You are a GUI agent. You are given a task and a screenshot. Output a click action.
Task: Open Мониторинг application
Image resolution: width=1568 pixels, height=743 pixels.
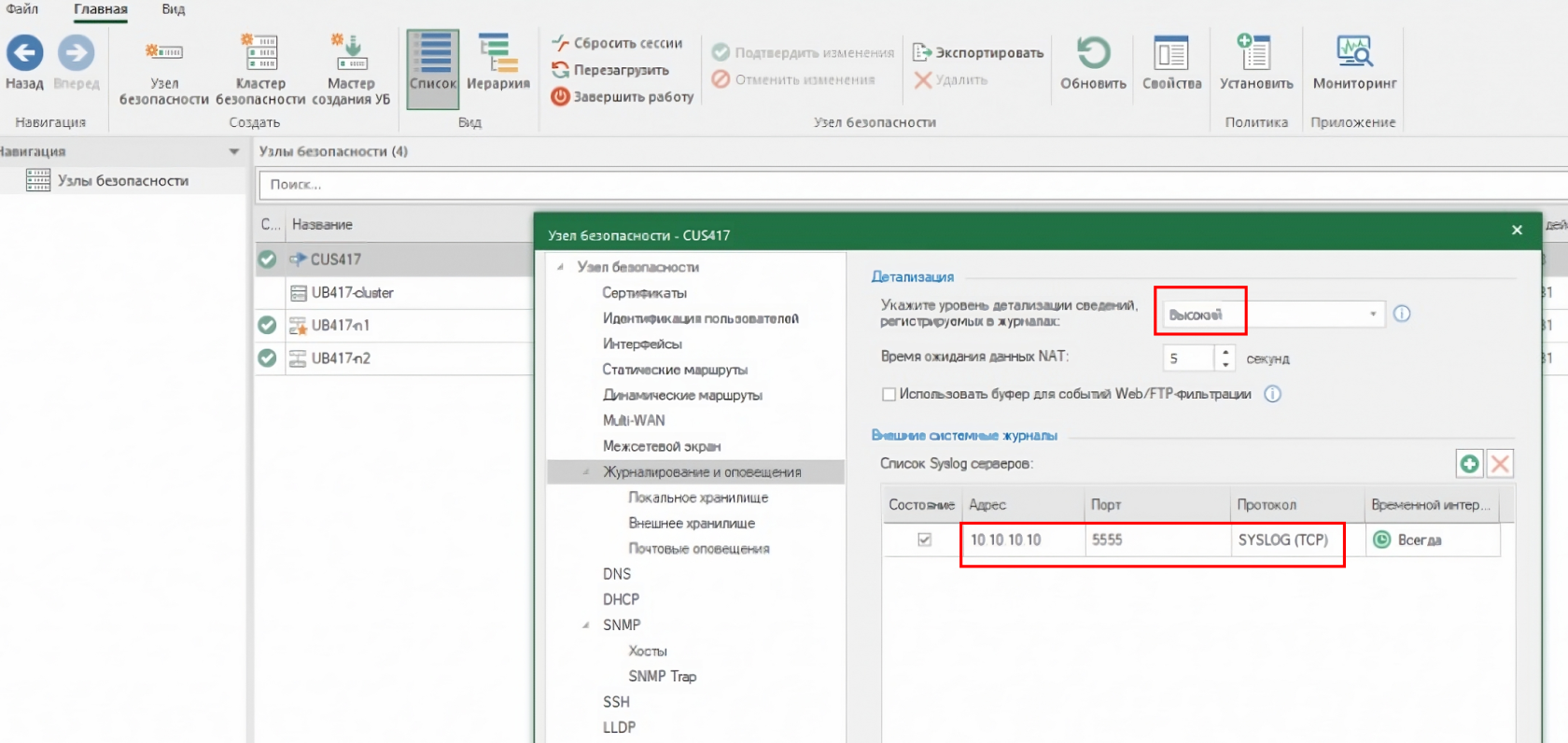coord(1354,62)
